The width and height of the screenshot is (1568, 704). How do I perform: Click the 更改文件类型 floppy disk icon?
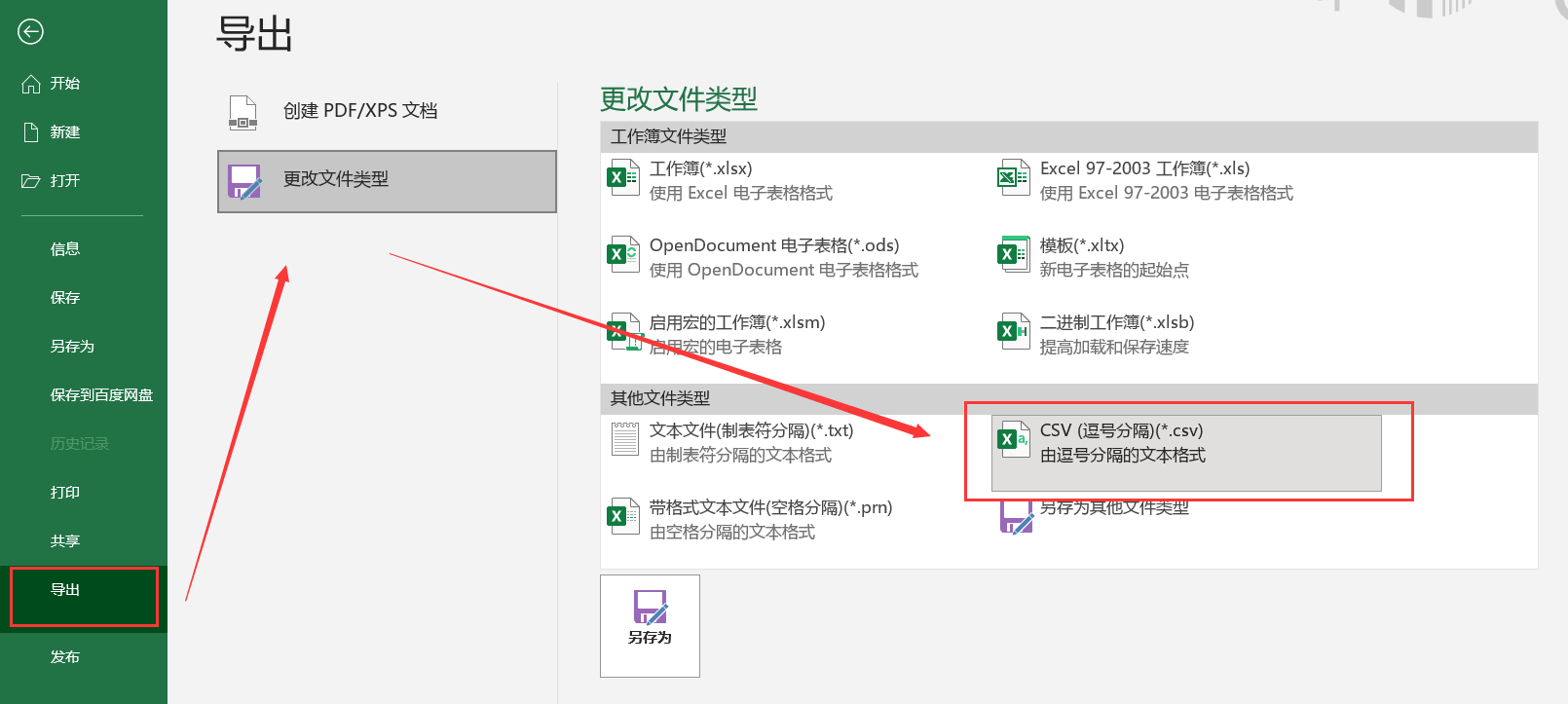coord(244,181)
